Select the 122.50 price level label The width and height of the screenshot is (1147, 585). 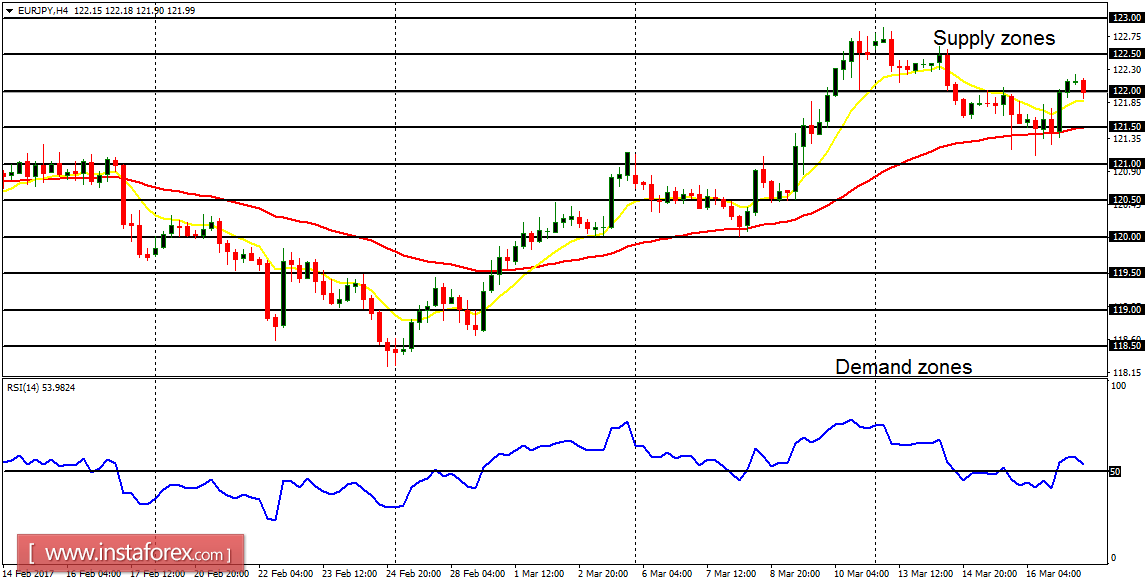[x=1126, y=54]
